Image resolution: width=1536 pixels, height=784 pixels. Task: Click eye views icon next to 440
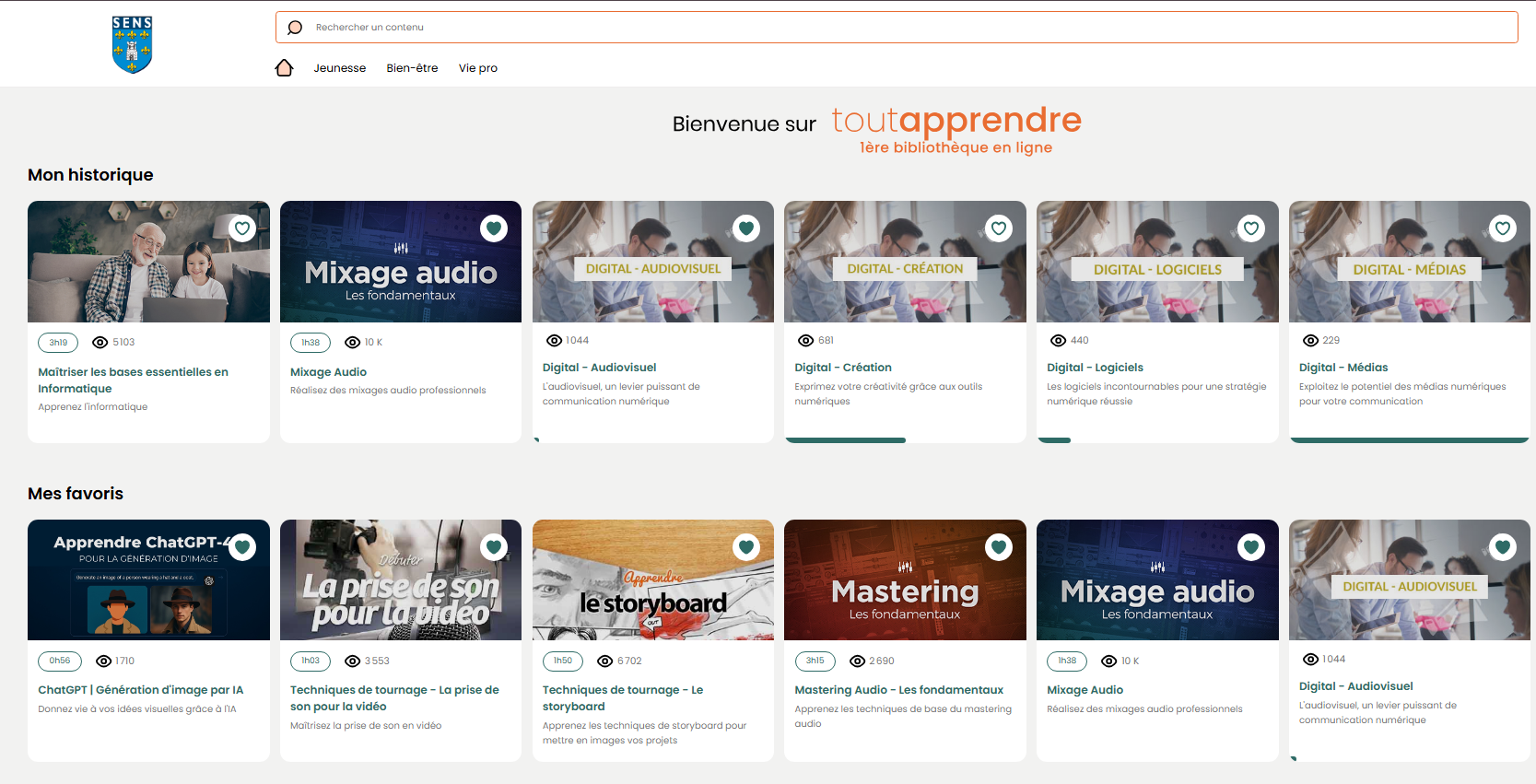pyautogui.click(x=1059, y=341)
